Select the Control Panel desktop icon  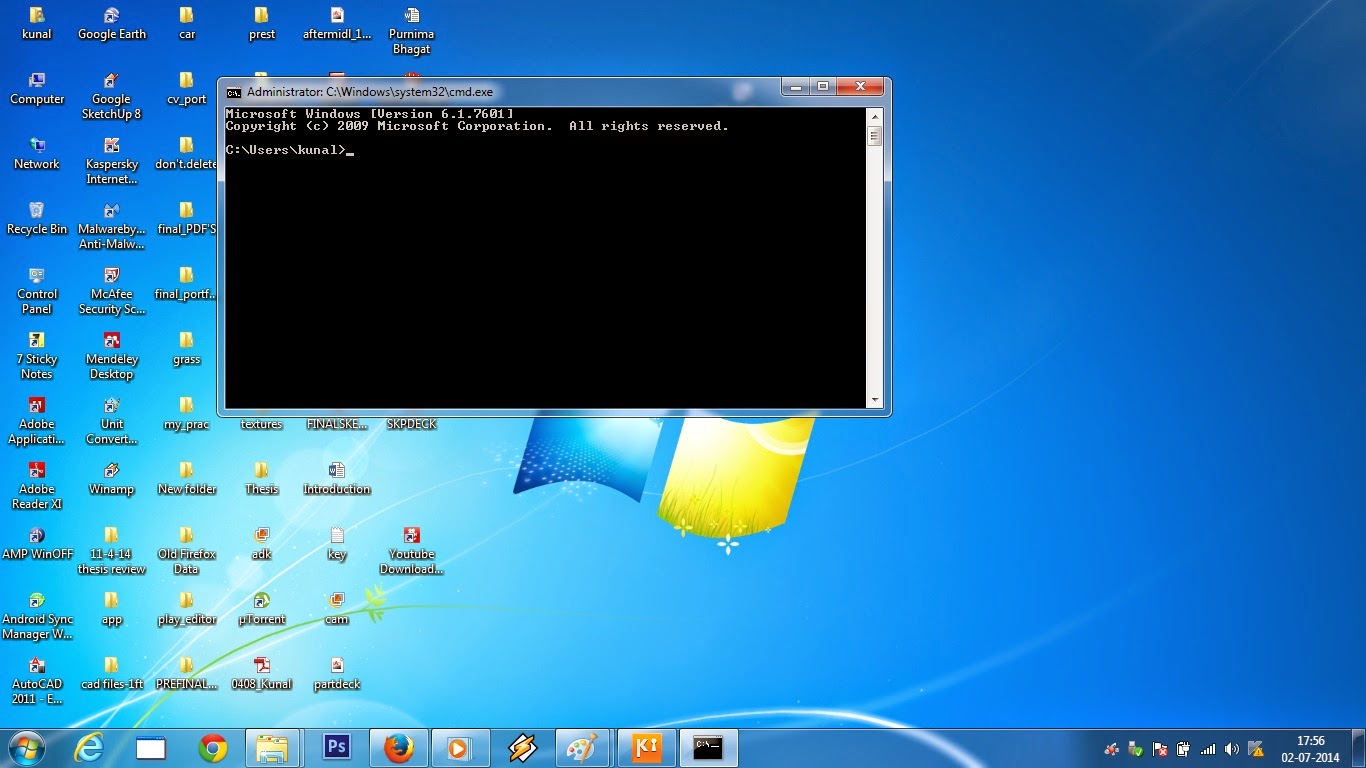(37, 291)
